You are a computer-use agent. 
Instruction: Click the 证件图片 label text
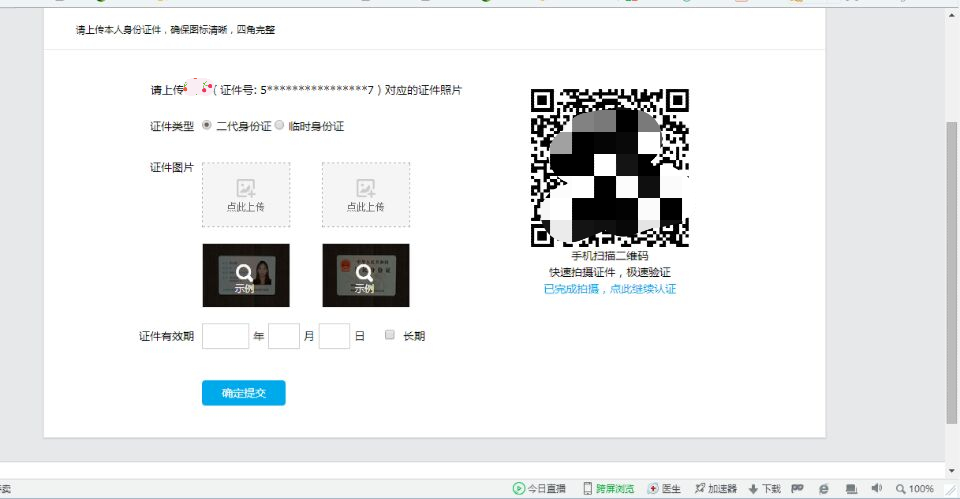click(x=171, y=168)
